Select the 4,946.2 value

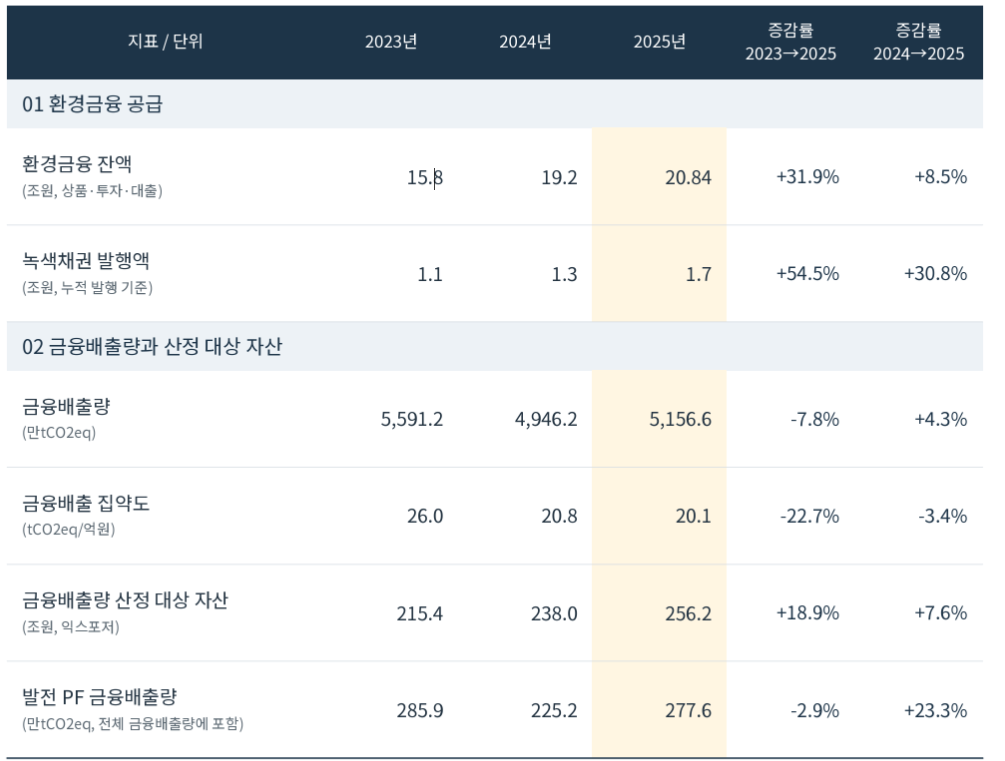tap(546, 419)
